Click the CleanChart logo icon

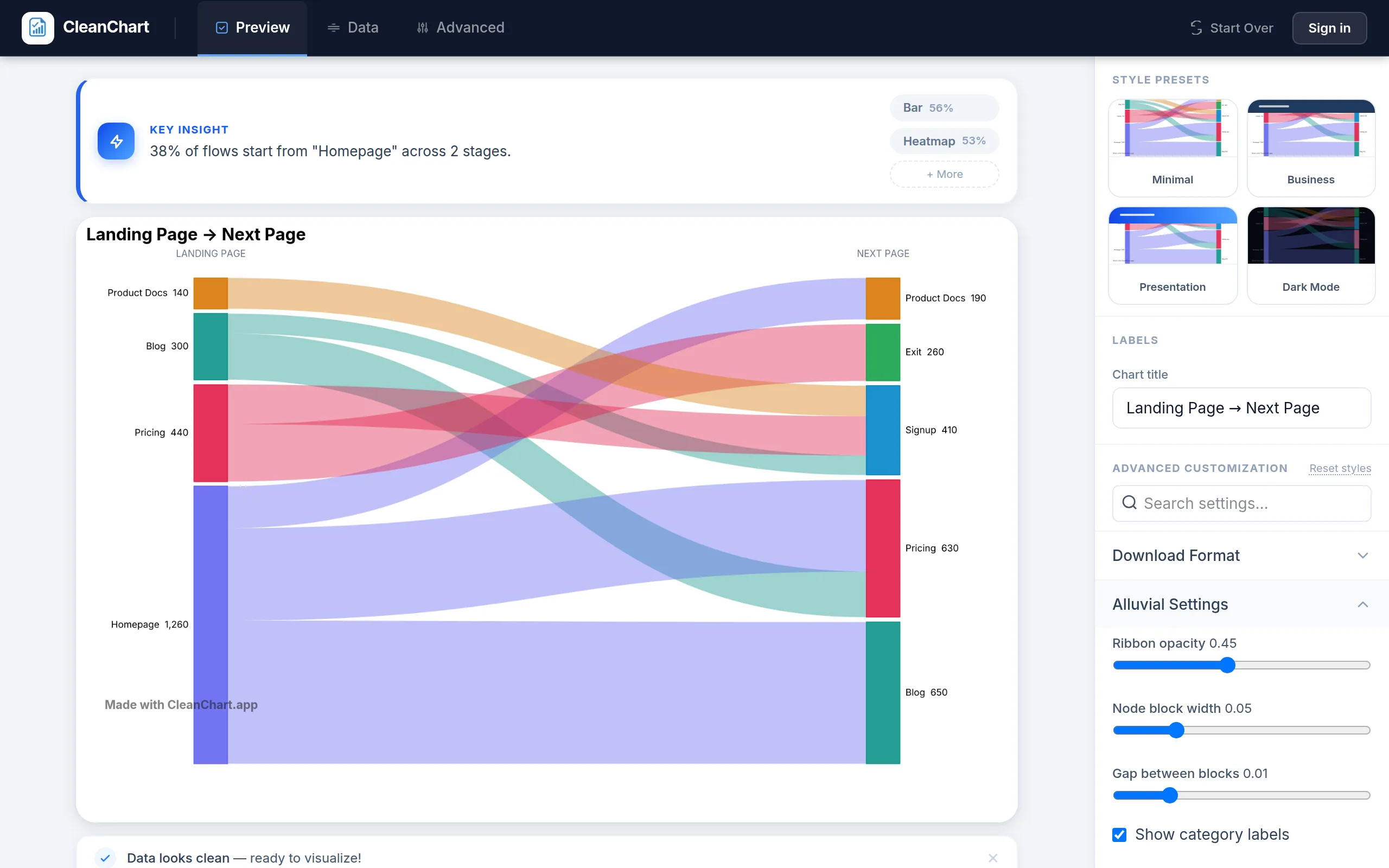(x=38, y=28)
